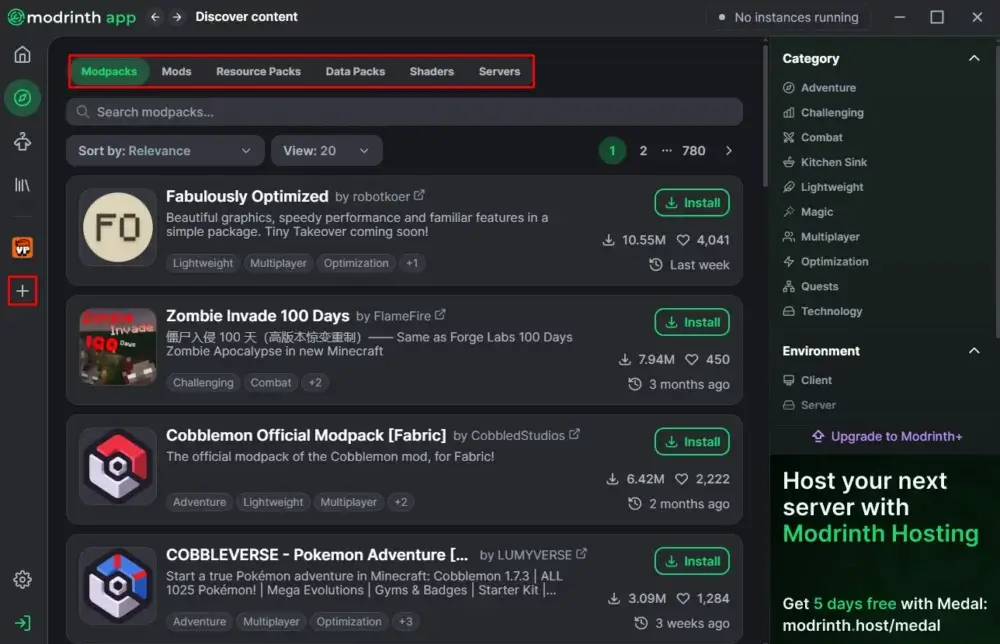Enable the Kitchen Sink category filter
The width and height of the screenshot is (1000, 644).
[833, 162]
